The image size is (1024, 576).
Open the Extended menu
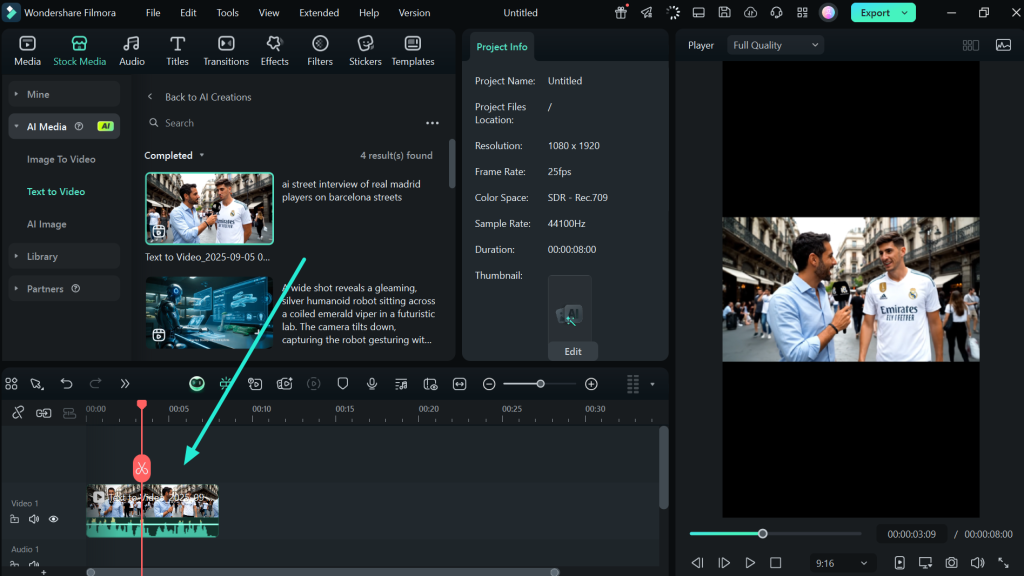pos(318,13)
